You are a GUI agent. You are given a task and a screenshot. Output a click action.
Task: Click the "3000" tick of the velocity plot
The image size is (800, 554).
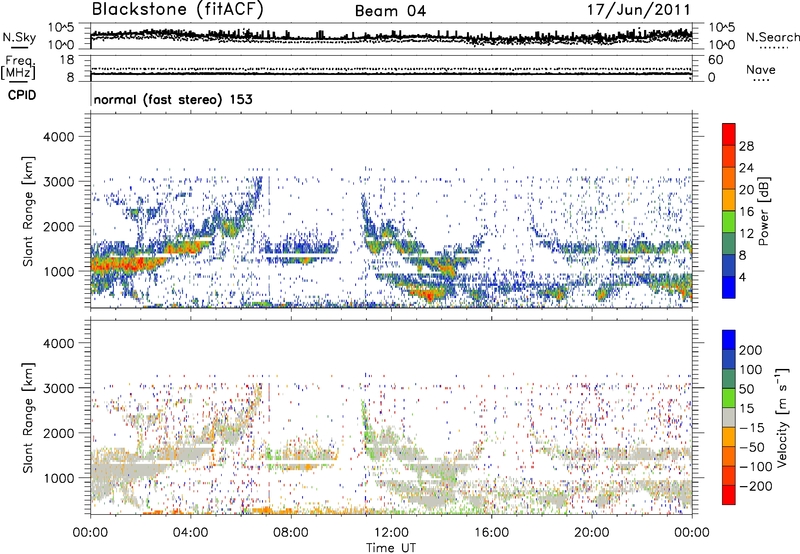(58, 388)
